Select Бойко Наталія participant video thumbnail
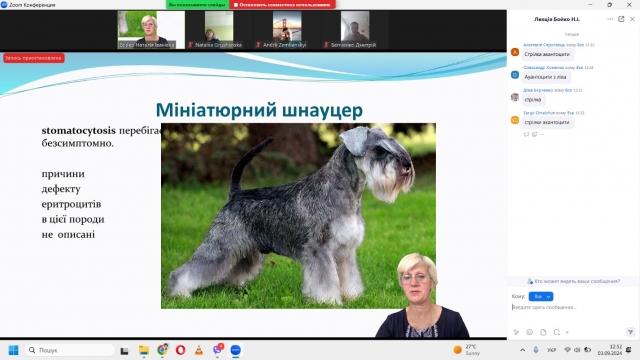The image size is (640, 360). pos(151,30)
